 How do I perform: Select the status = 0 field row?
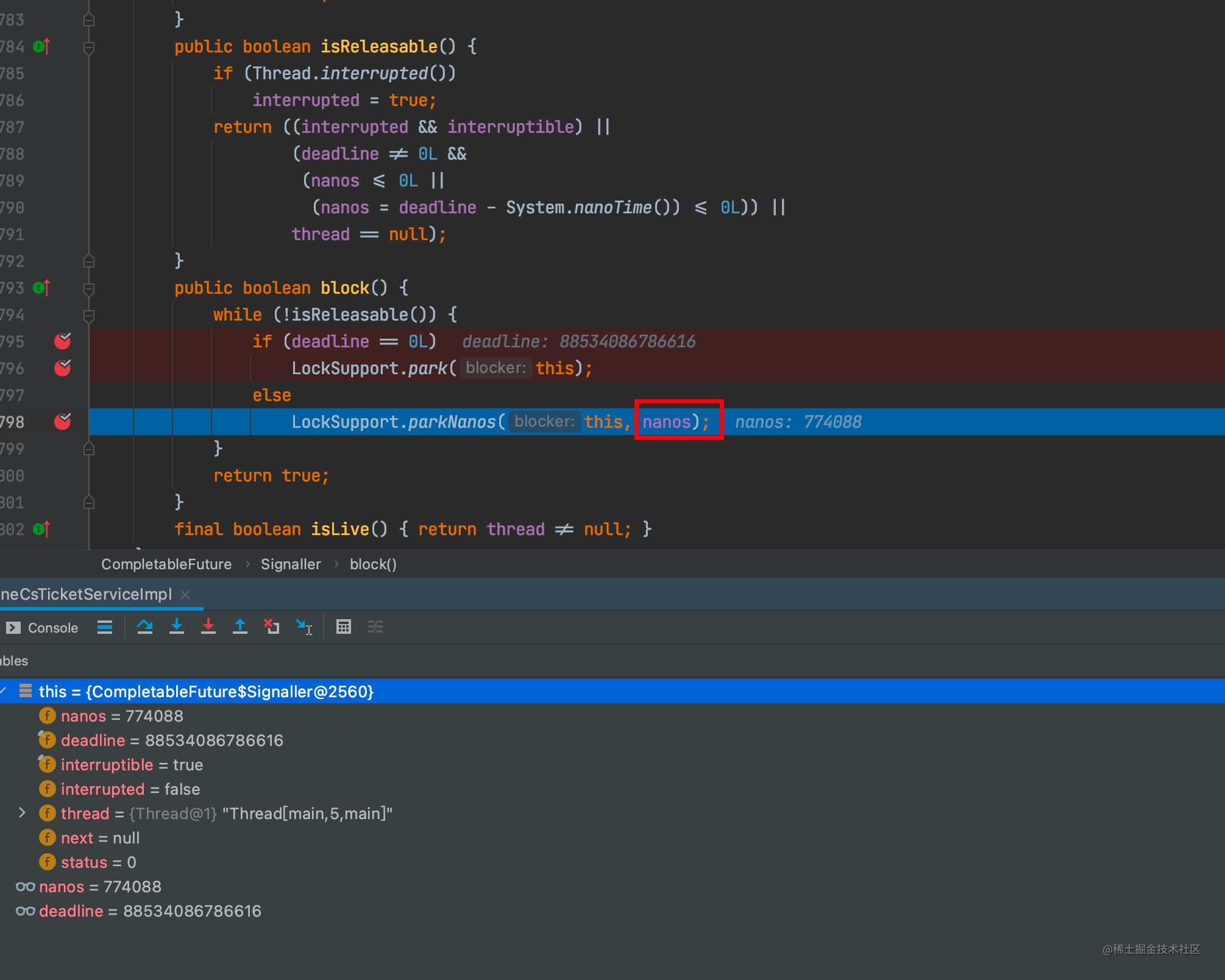(x=612, y=862)
